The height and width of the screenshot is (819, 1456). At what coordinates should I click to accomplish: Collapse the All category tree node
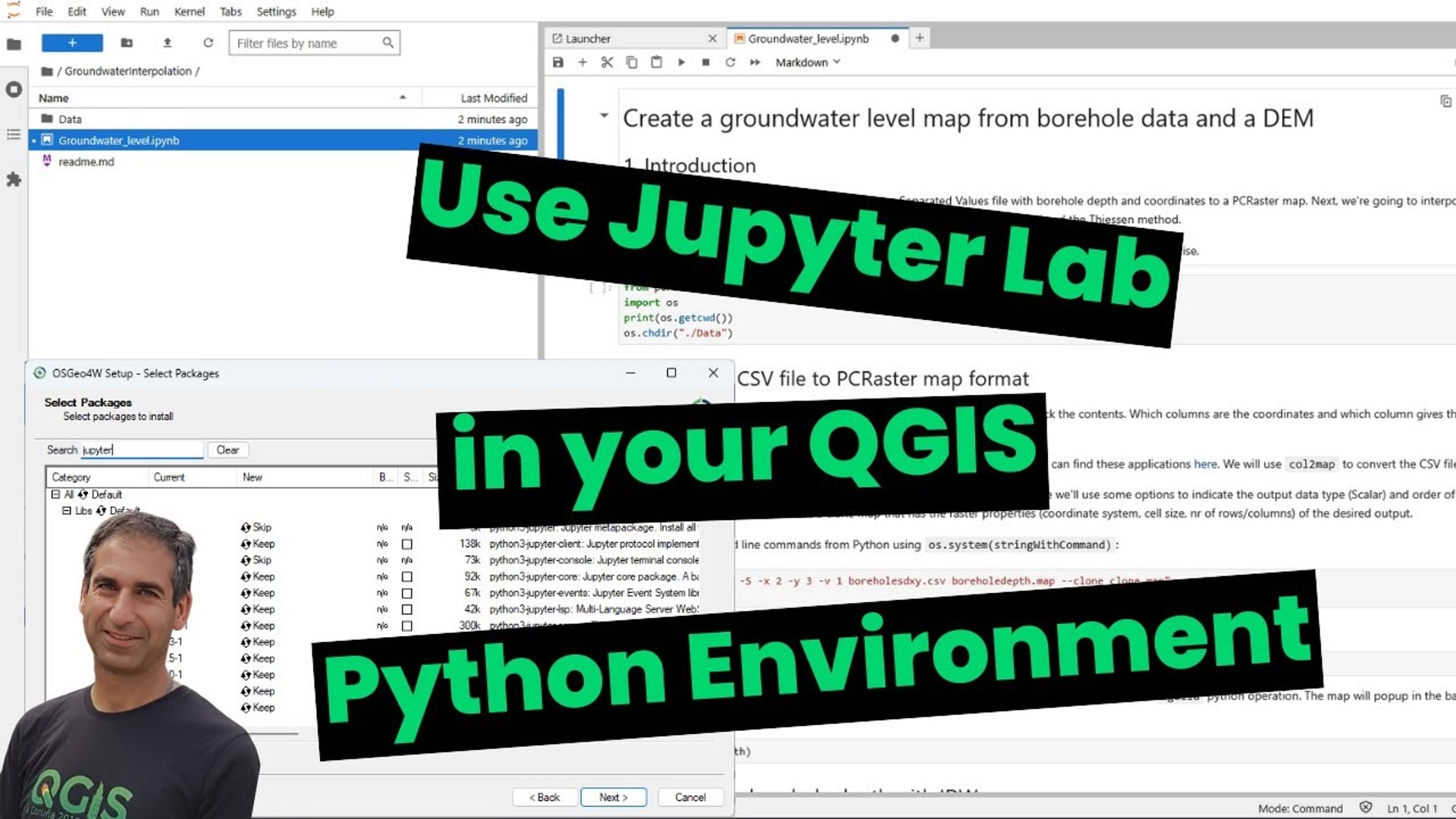55,494
